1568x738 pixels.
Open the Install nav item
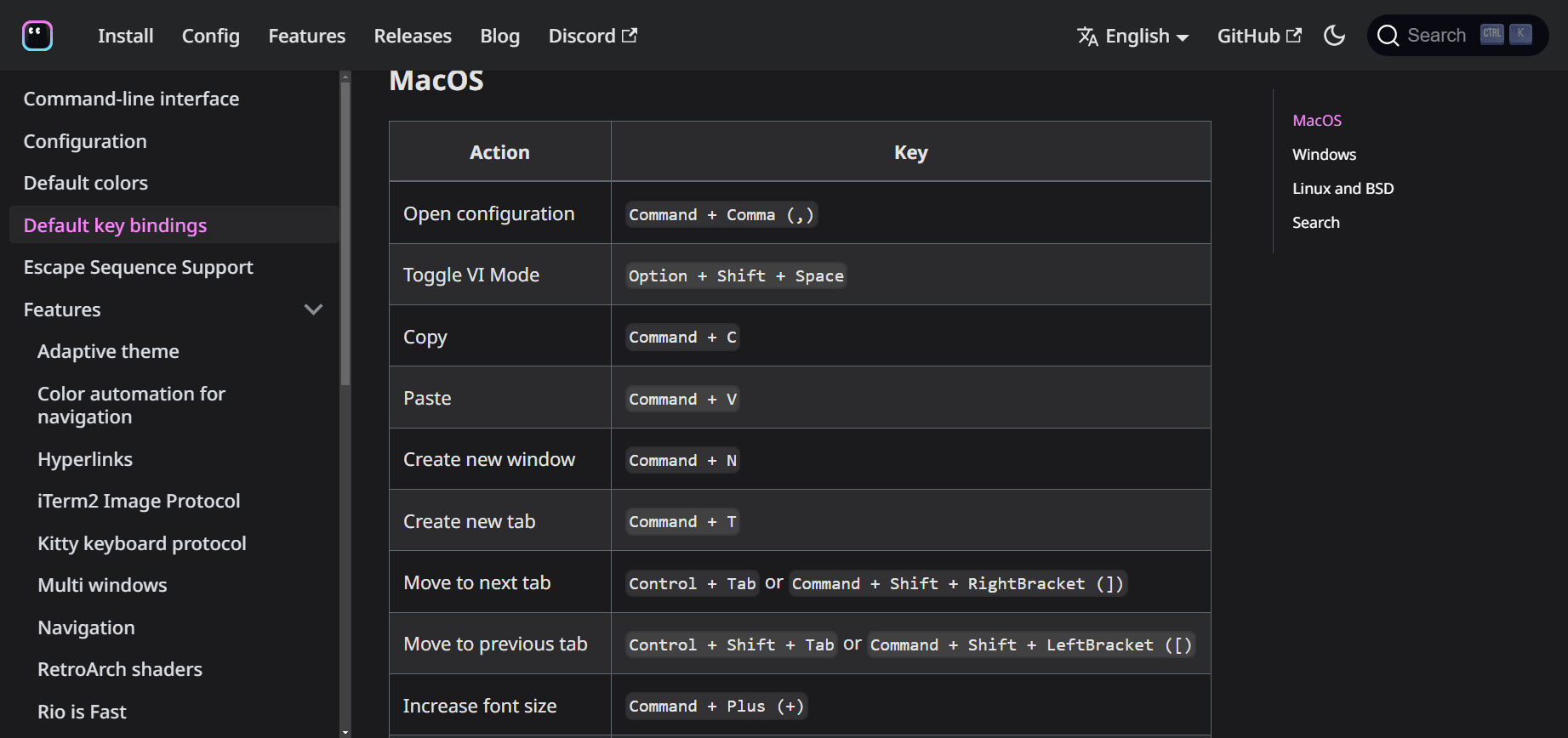tap(125, 36)
